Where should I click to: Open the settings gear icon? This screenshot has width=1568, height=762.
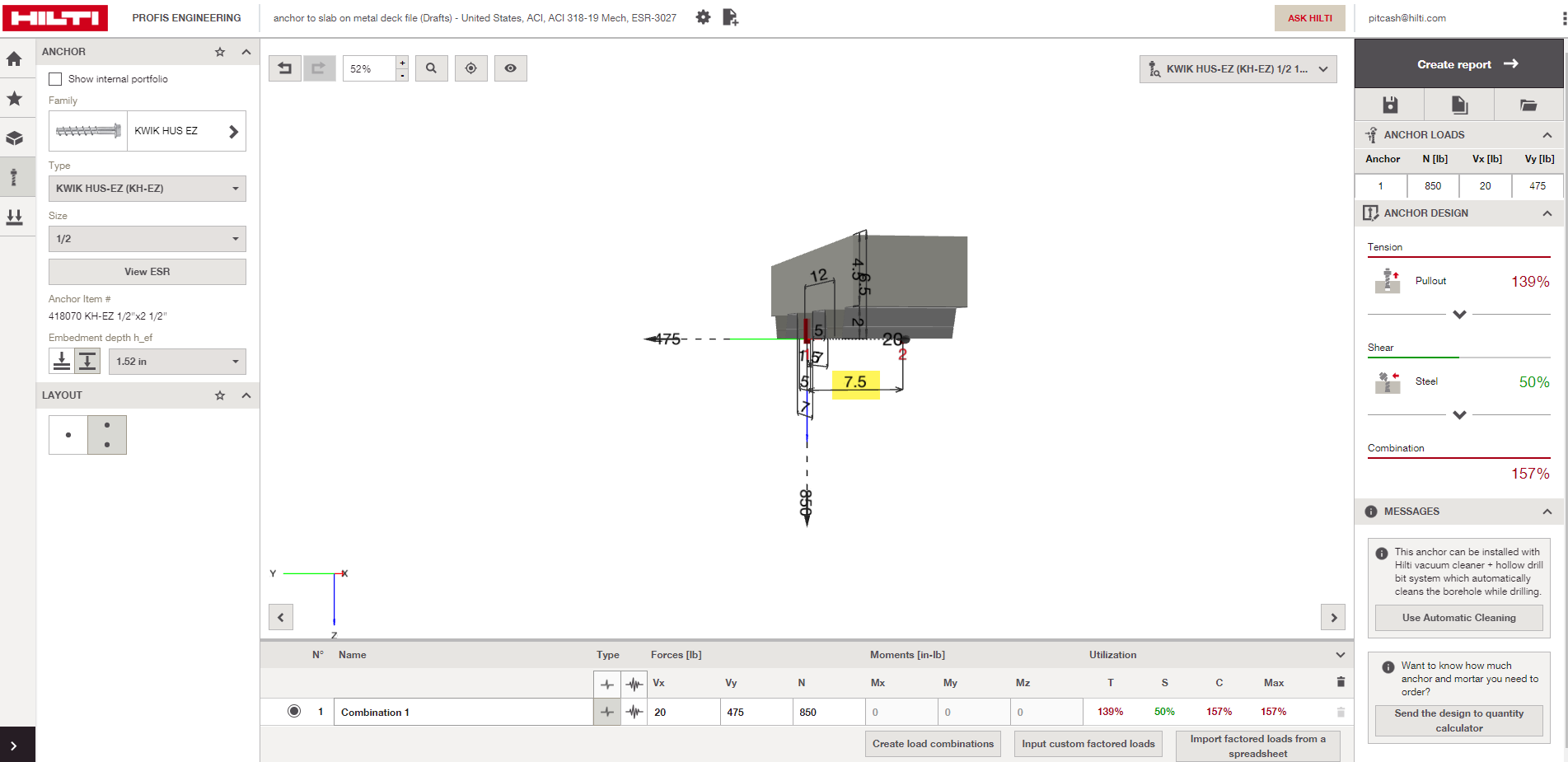click(x=703, y=17)
